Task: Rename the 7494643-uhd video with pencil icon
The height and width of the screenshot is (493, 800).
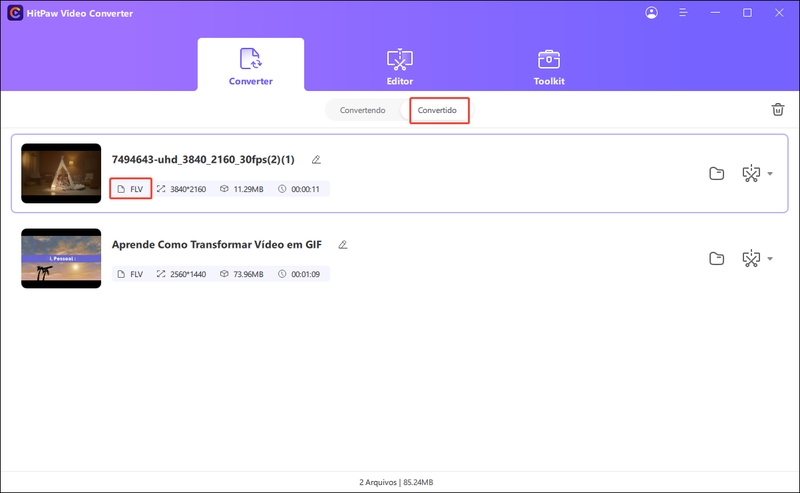Action: [316, 159]
